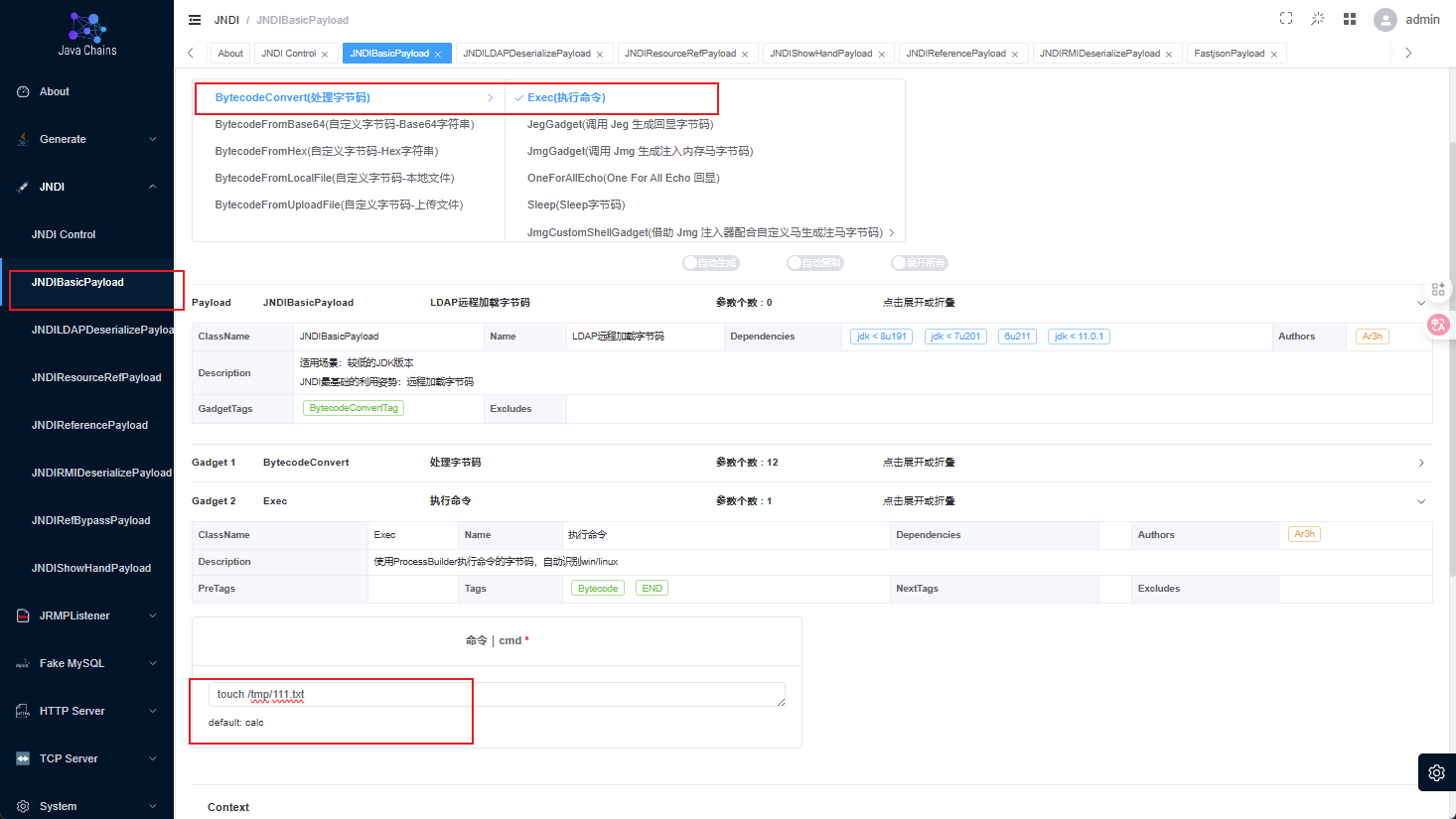Viewport: 1456px width, 819px height.
Task: Click the theme sparkle icon in header
Action: 1318,19
